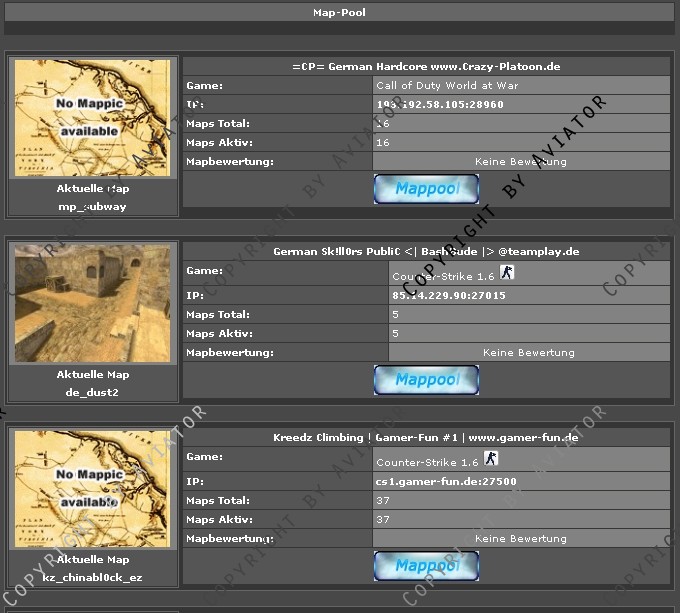680x613 pixels.
Task: Click 'Keine Bewertung' for the Crazy-Platoon server
Action: [520, 161]
